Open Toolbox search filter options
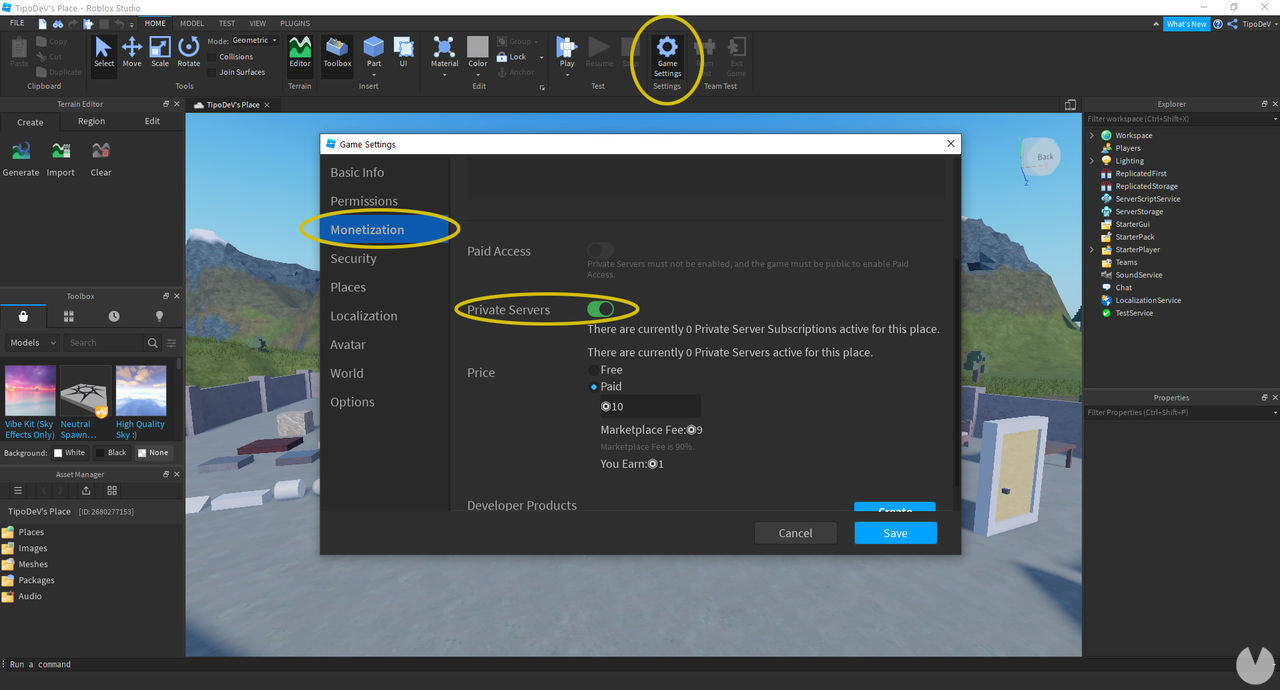The width and height of the screenshot is (1280, 690). click(x=171, y=343)
